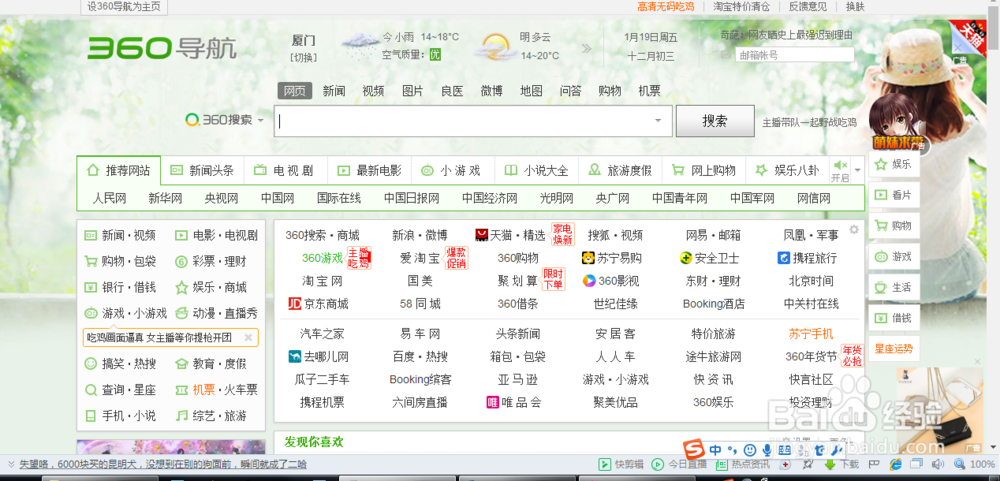This screenshot has width=1000, height=481.
Task: Click the red-cross doctor icon in status bar
Action: coord(786,464)
